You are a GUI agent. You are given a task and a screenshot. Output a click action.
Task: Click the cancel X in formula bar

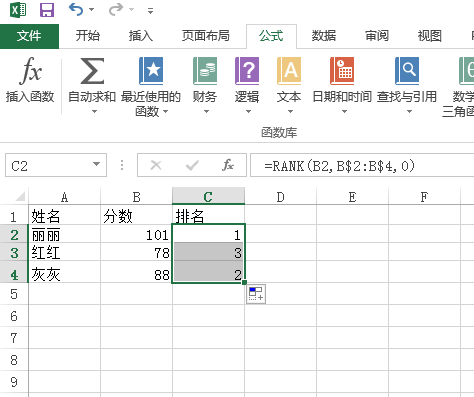click(156, 165)
